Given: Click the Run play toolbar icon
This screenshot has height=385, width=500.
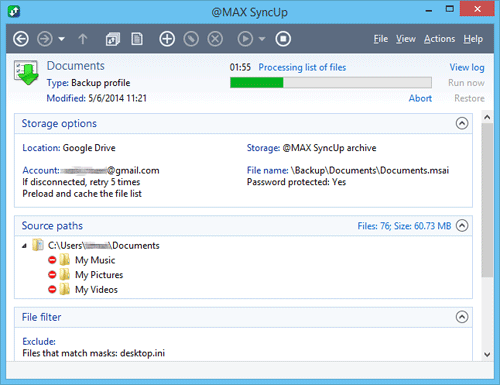Looking at the screenshot, I should [245, 39].
